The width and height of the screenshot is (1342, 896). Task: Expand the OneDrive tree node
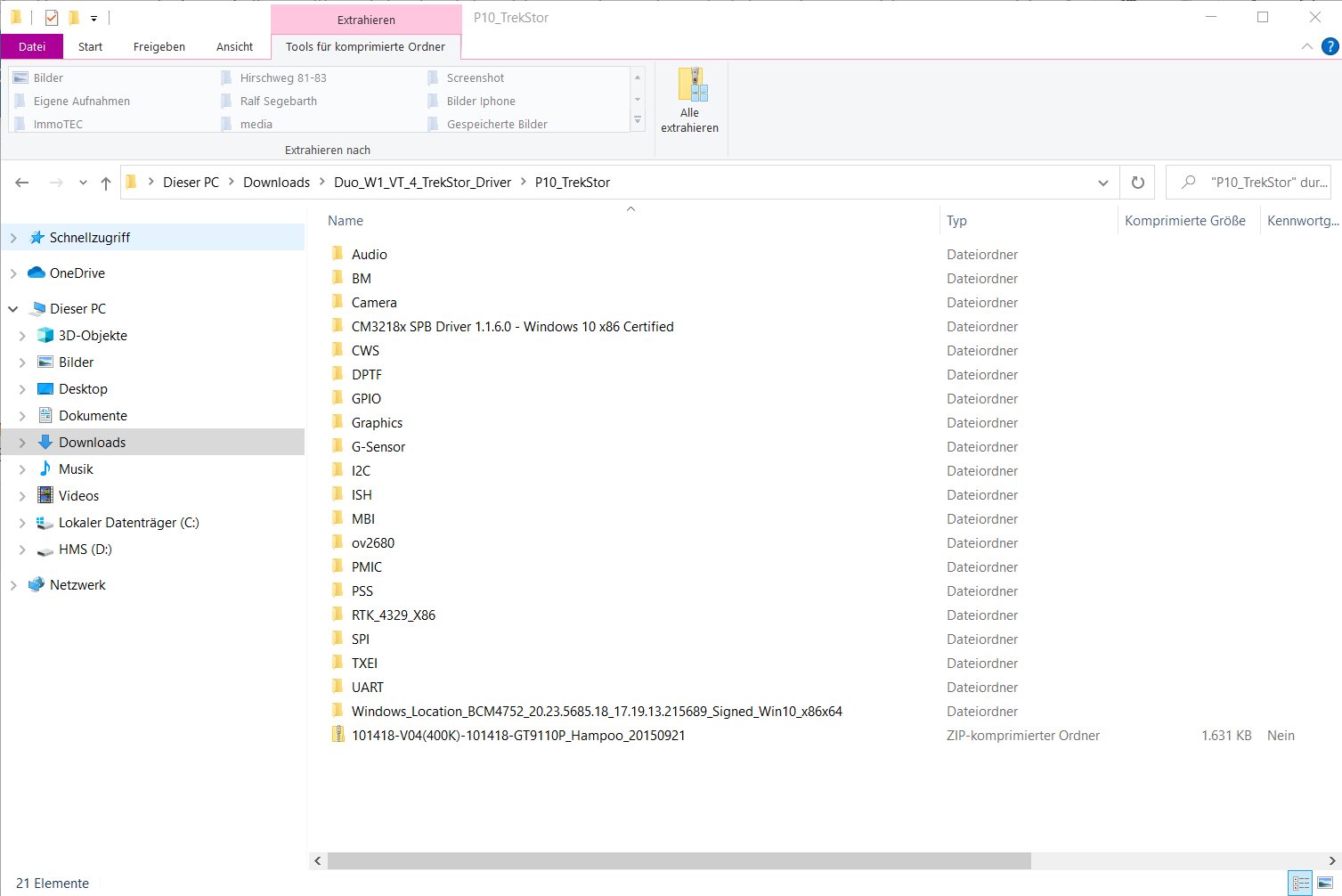[13, 273]
